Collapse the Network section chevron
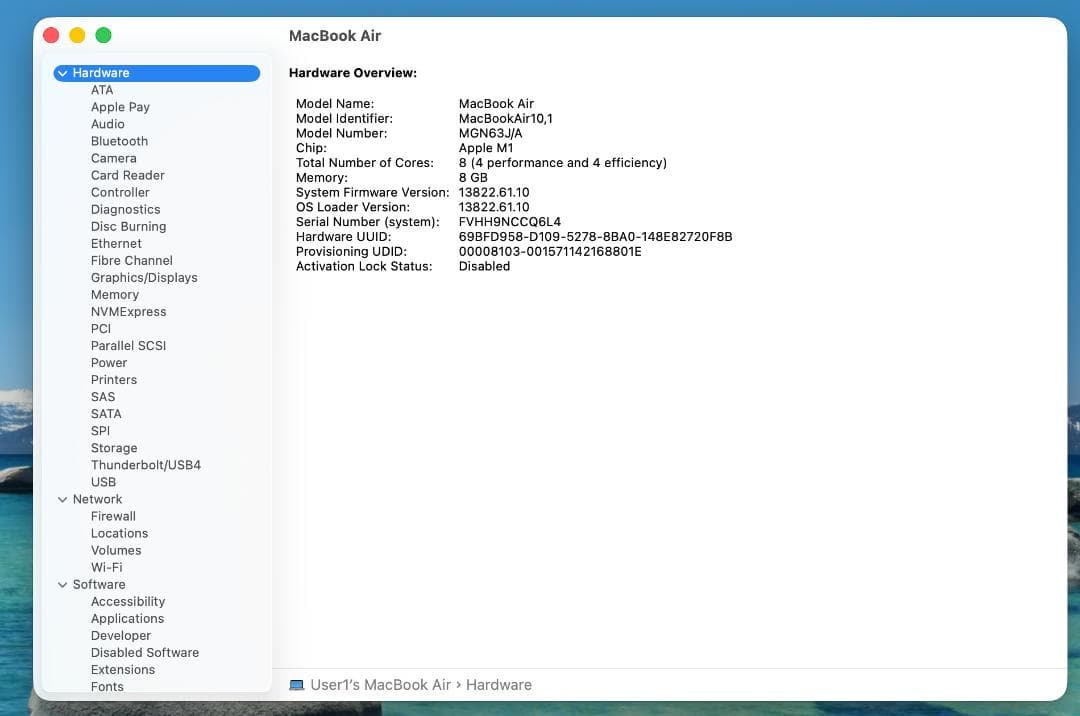 point(62,499)
